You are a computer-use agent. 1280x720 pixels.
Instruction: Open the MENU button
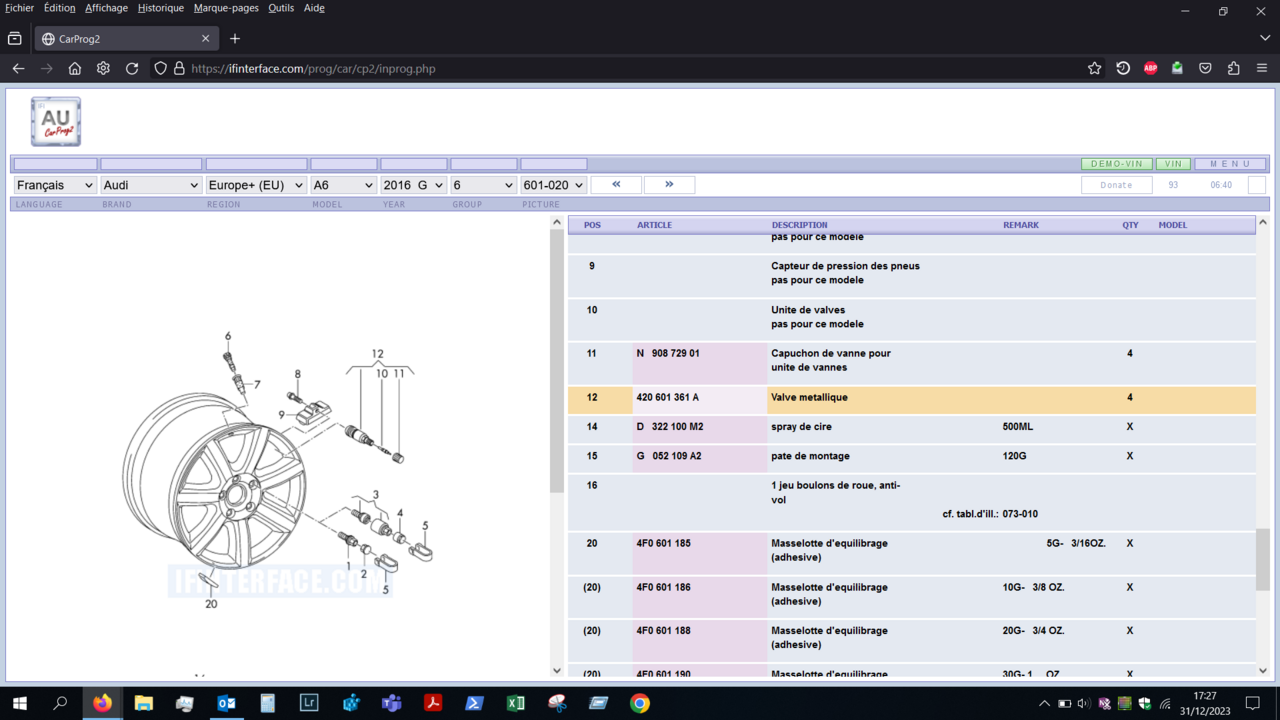pyautogui.click(x=1229, y=164)
